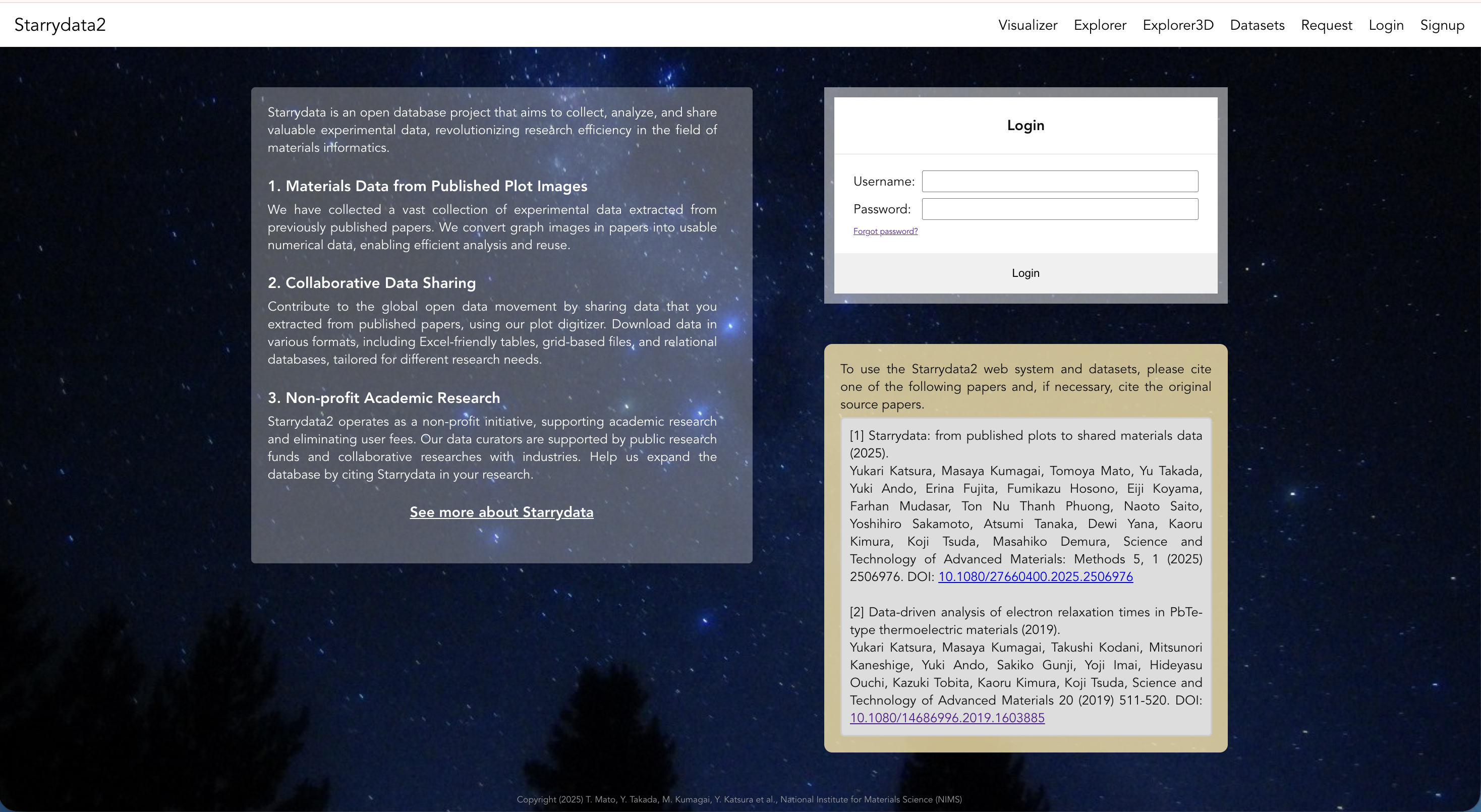1481x812 pixels.
Task: Focus the Password input field
Action: [x=1060, y=209]
